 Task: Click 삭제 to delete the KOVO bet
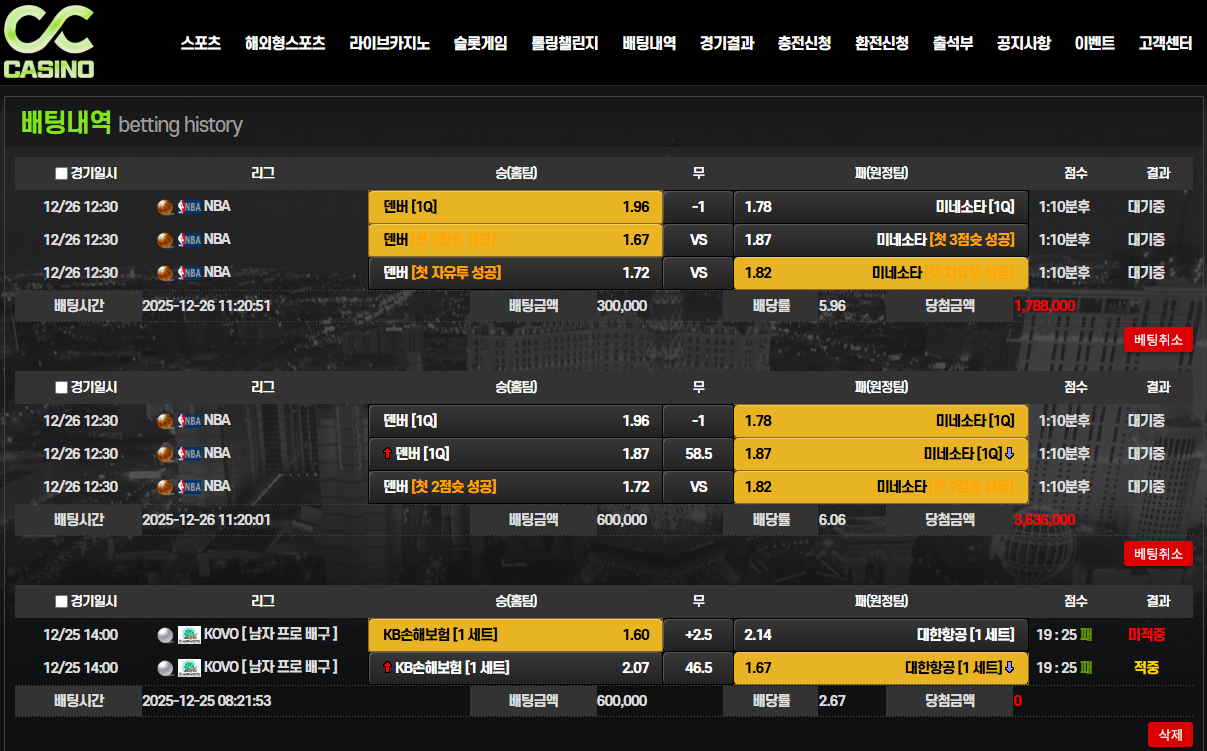1169,734
